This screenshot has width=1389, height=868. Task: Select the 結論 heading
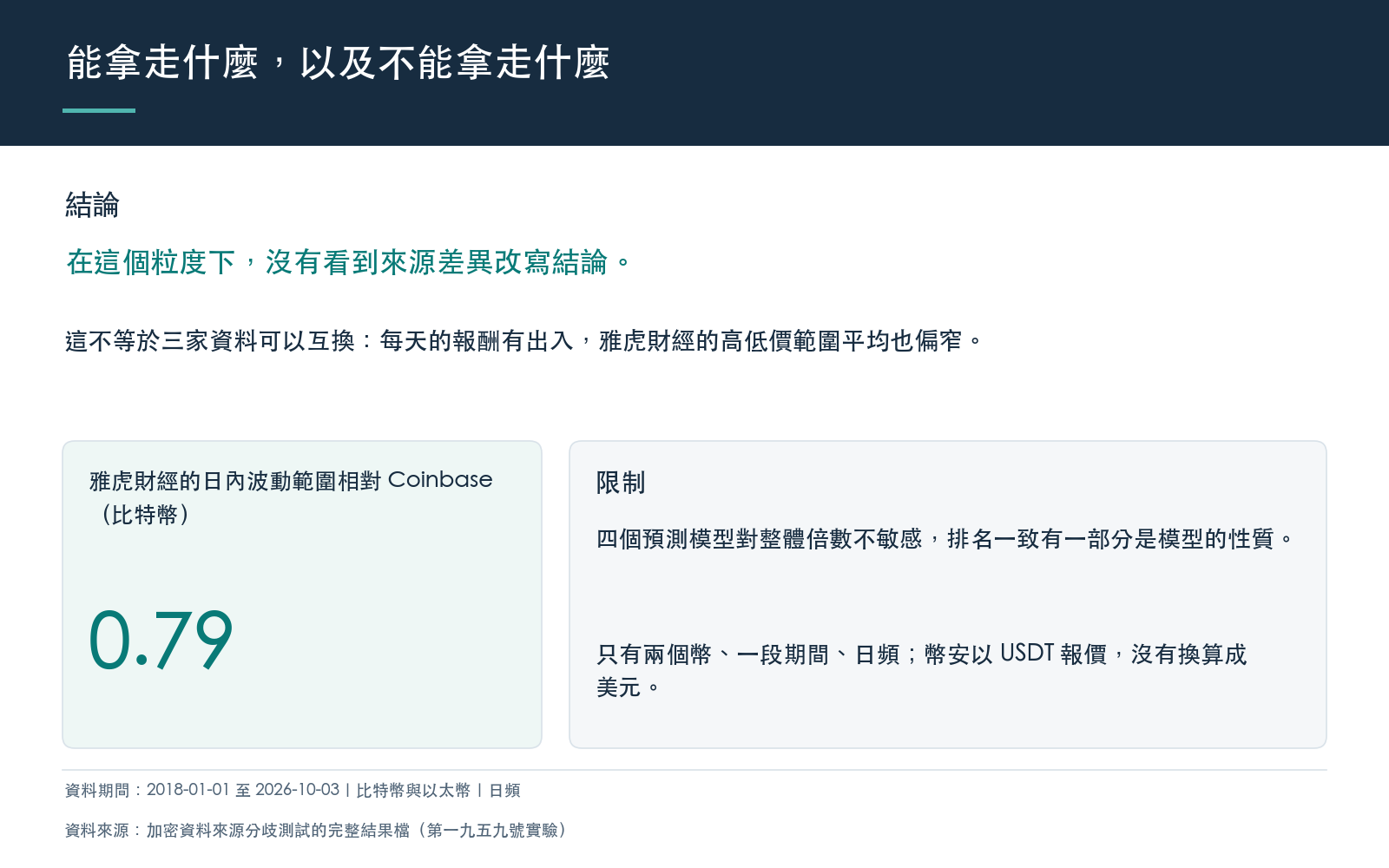(92, 205)
